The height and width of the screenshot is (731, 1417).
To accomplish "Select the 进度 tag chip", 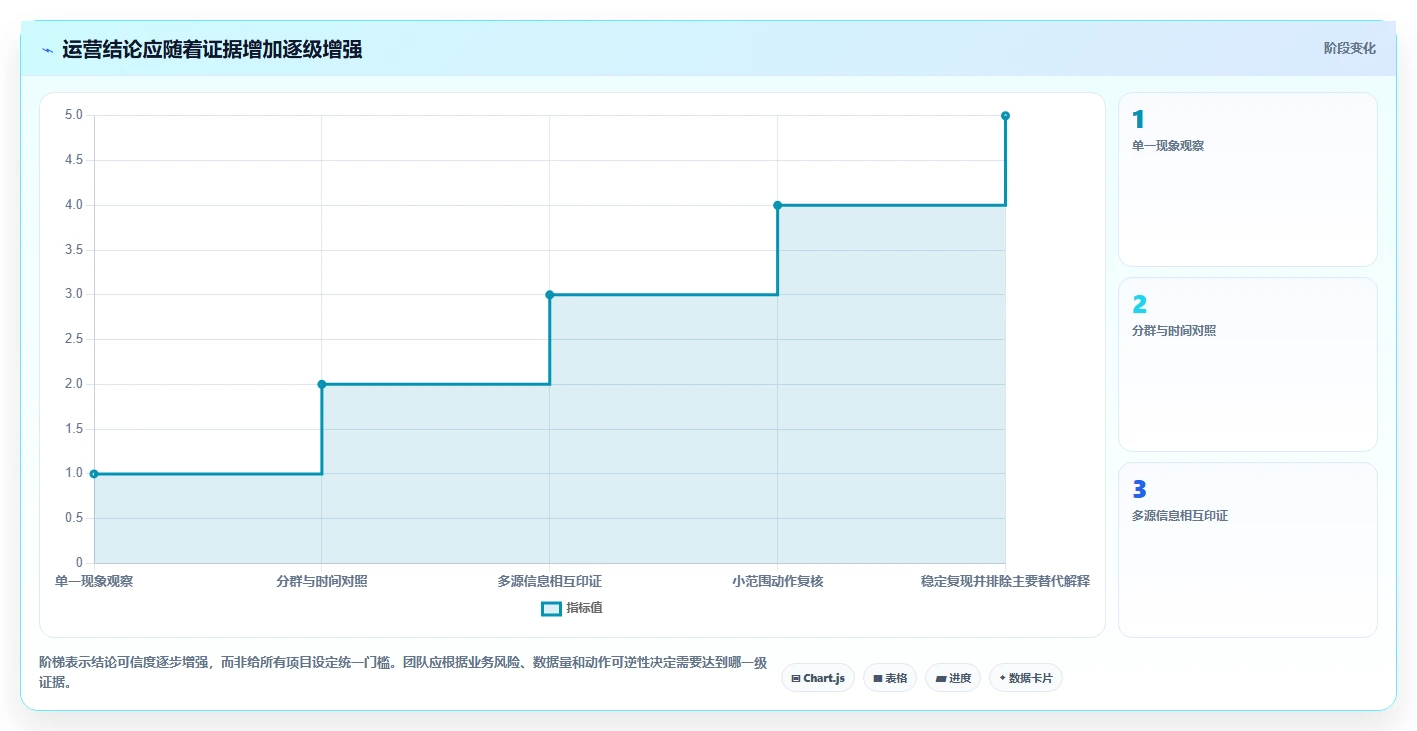I will (x=953, y=678).
